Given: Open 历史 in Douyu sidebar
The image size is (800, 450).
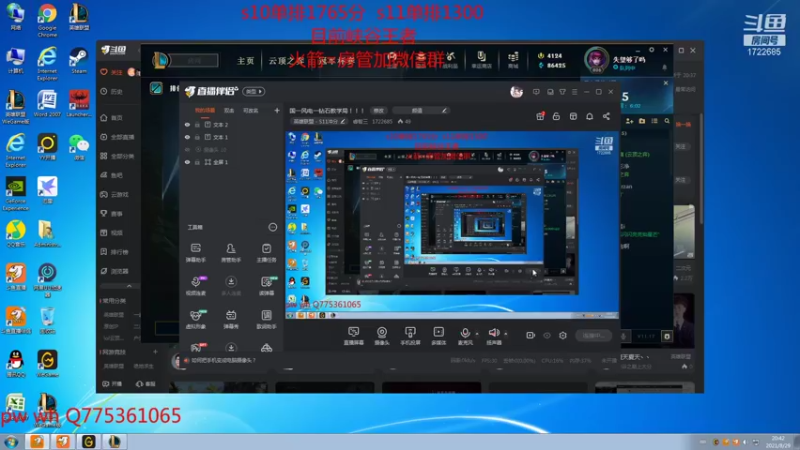Looking at the screenshot, I should (x=112, y=91).
